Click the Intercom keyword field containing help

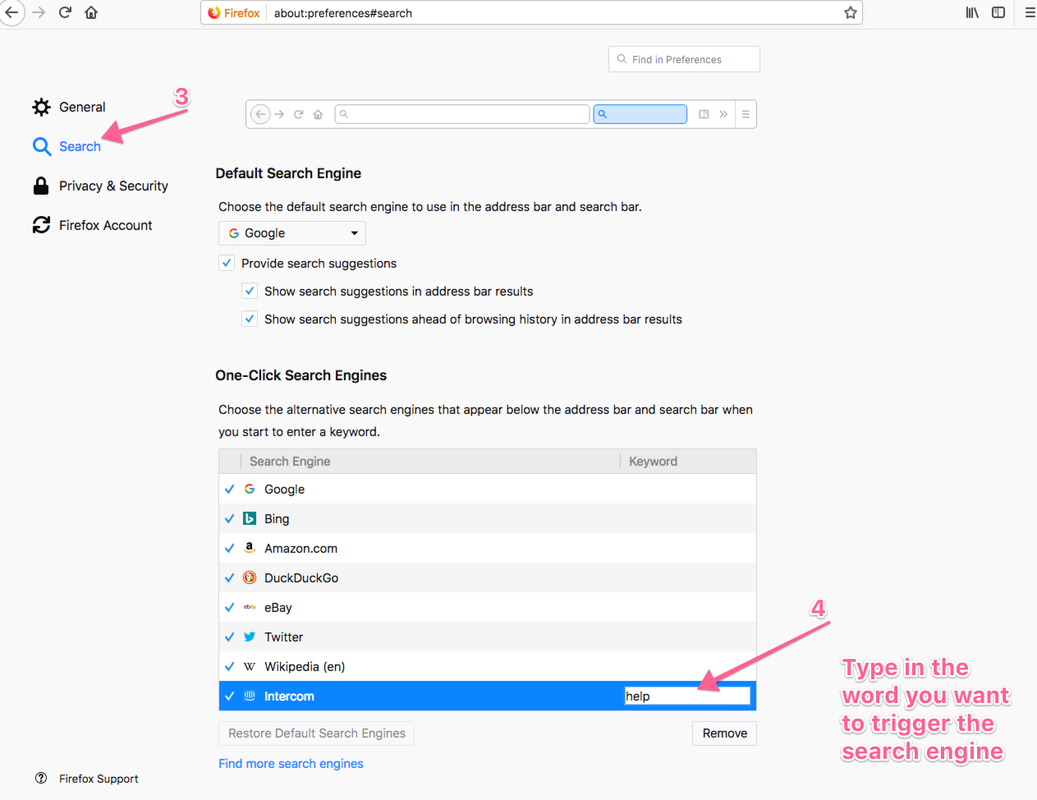687,696
